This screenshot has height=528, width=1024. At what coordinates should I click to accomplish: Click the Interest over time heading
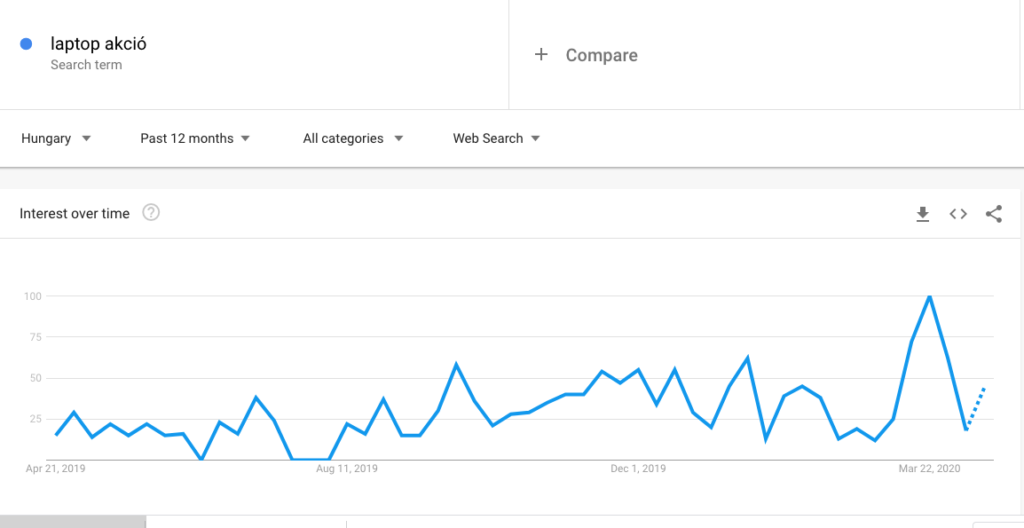coord(74,213)
